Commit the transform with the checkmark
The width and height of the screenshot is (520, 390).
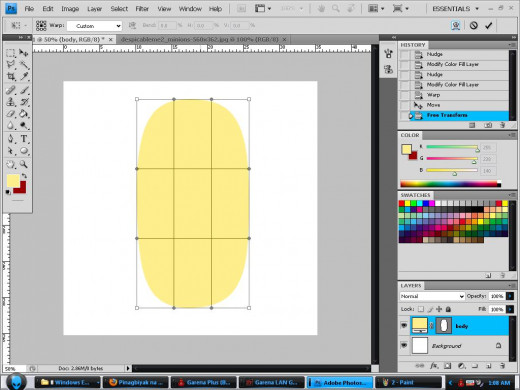coord(488,25)
